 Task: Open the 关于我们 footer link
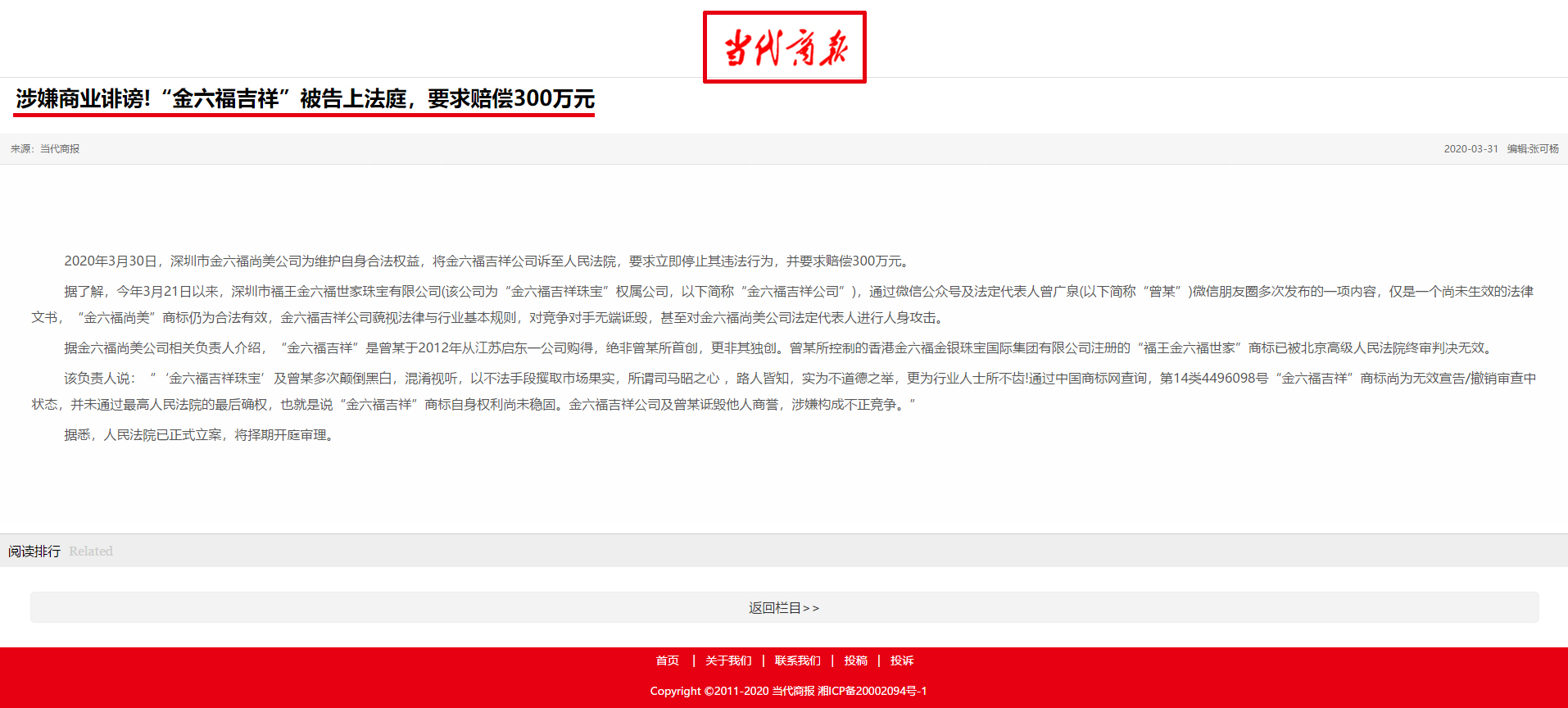coord(728,660)
